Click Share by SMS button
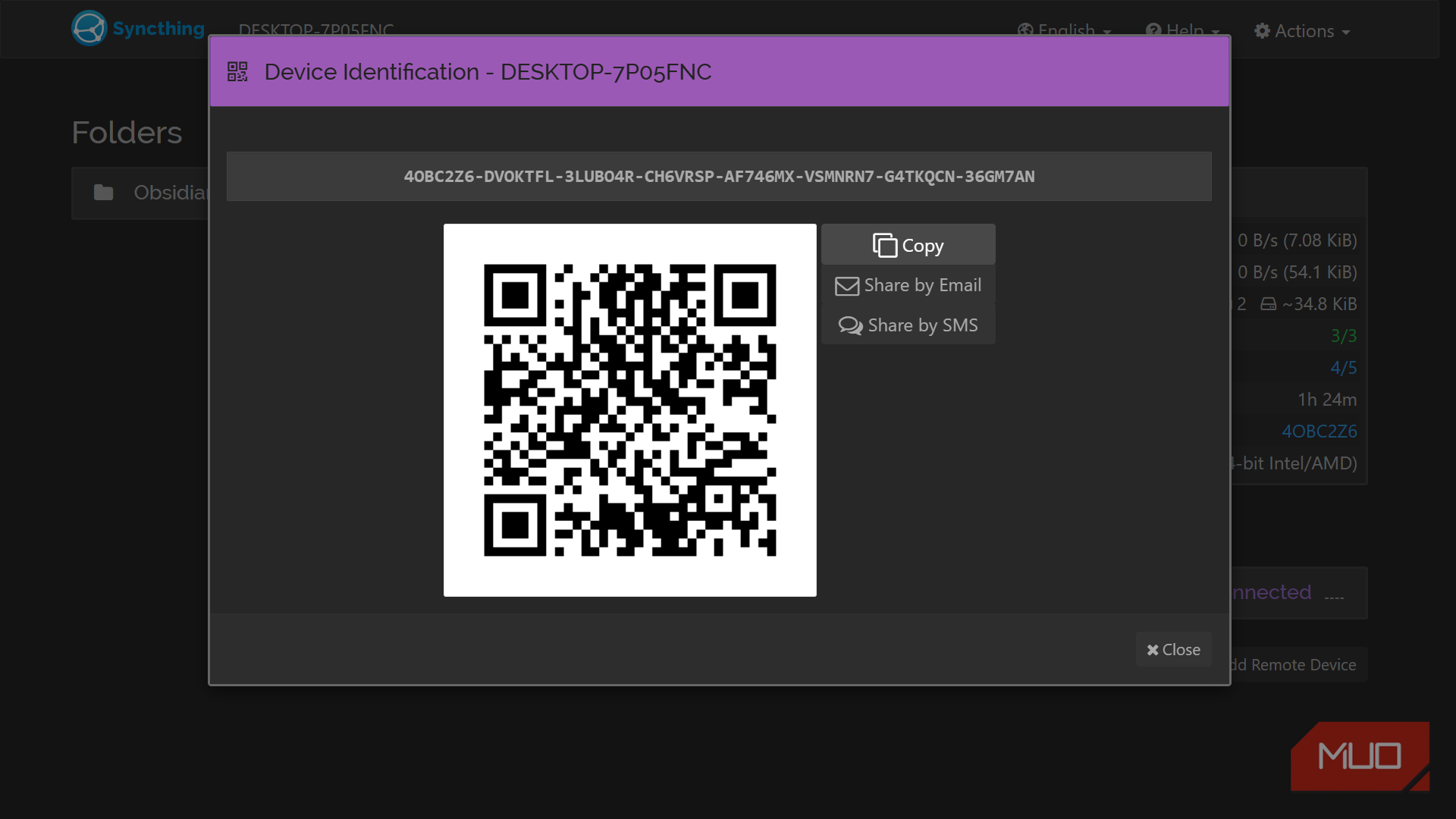The height and width of the screenshot is (819, 1456). point(908,325)
